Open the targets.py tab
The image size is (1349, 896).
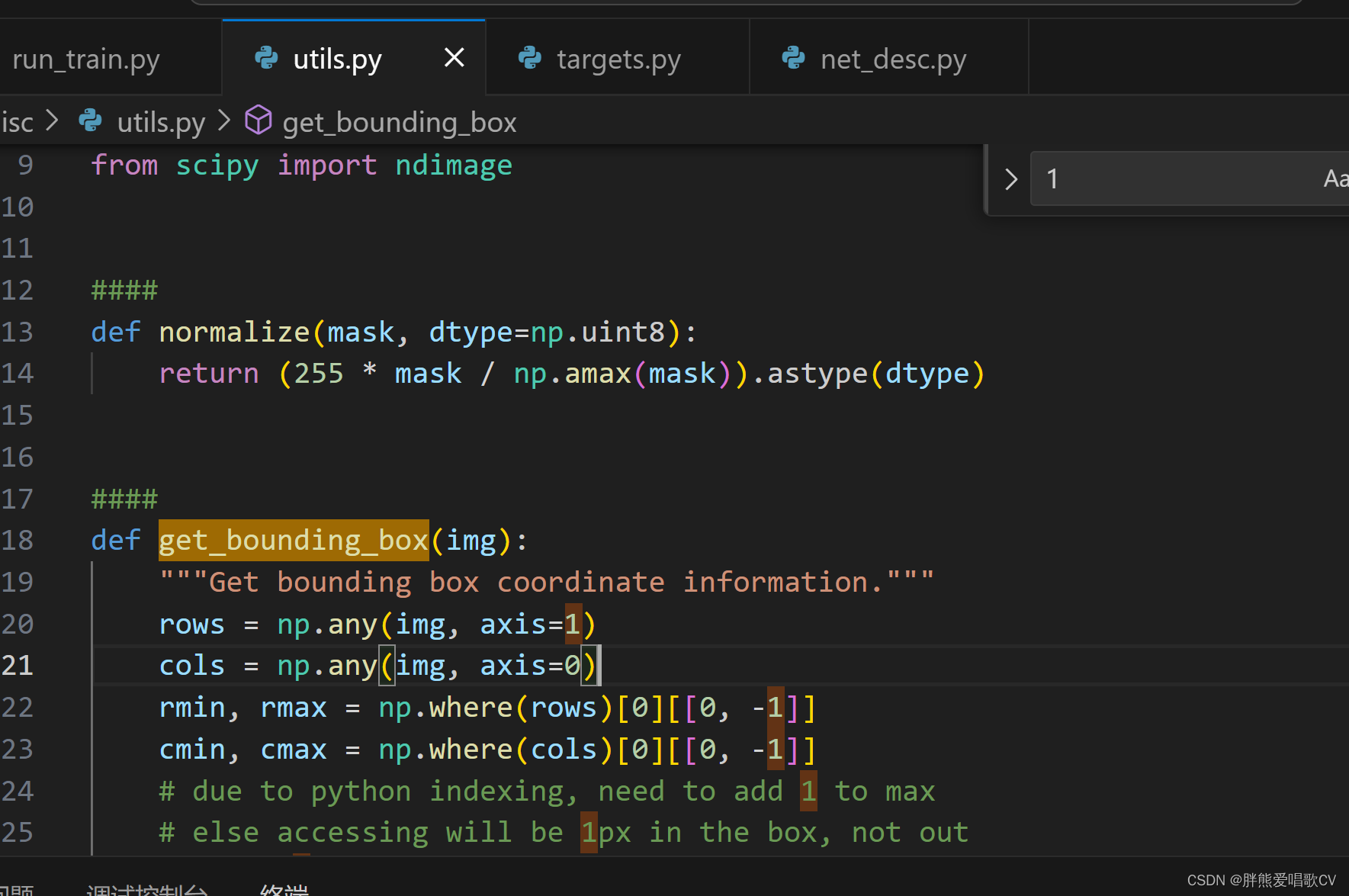[x=618, y=59]
